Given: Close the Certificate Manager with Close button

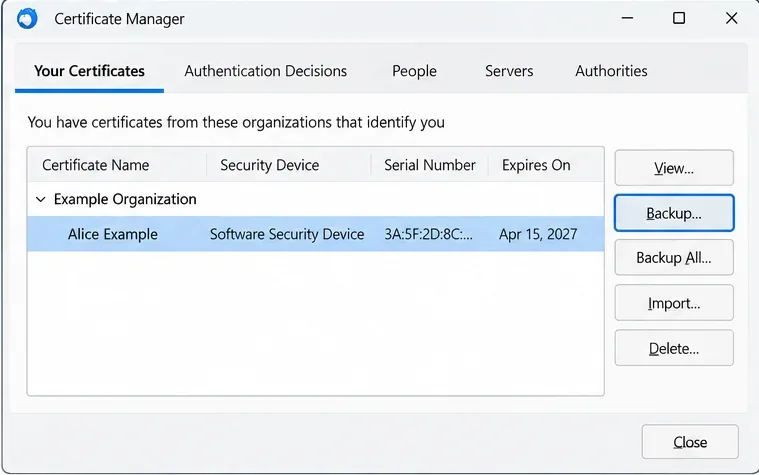Looking at the screenshot, I should point(690,442).
